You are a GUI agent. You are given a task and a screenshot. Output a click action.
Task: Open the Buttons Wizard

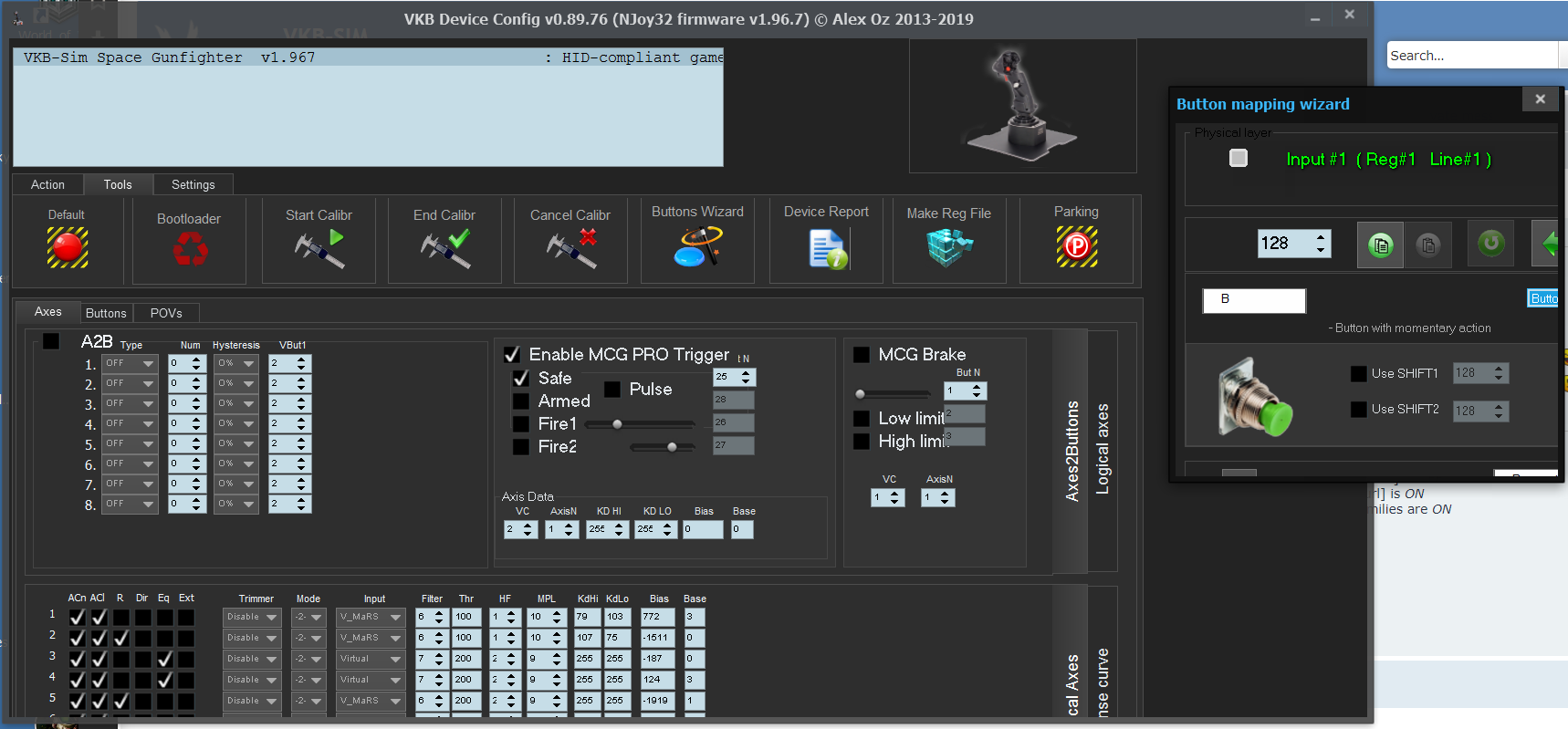[698, 246]
